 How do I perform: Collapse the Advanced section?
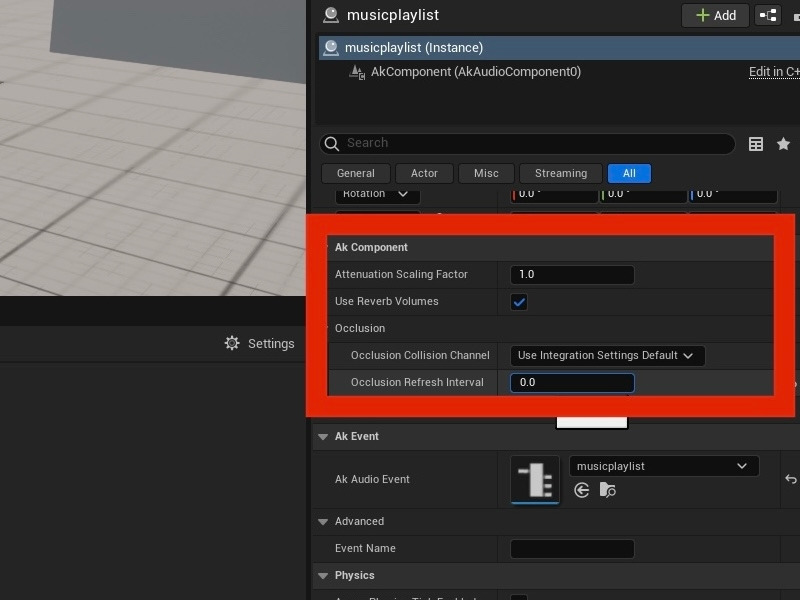[x=322, y=521]
